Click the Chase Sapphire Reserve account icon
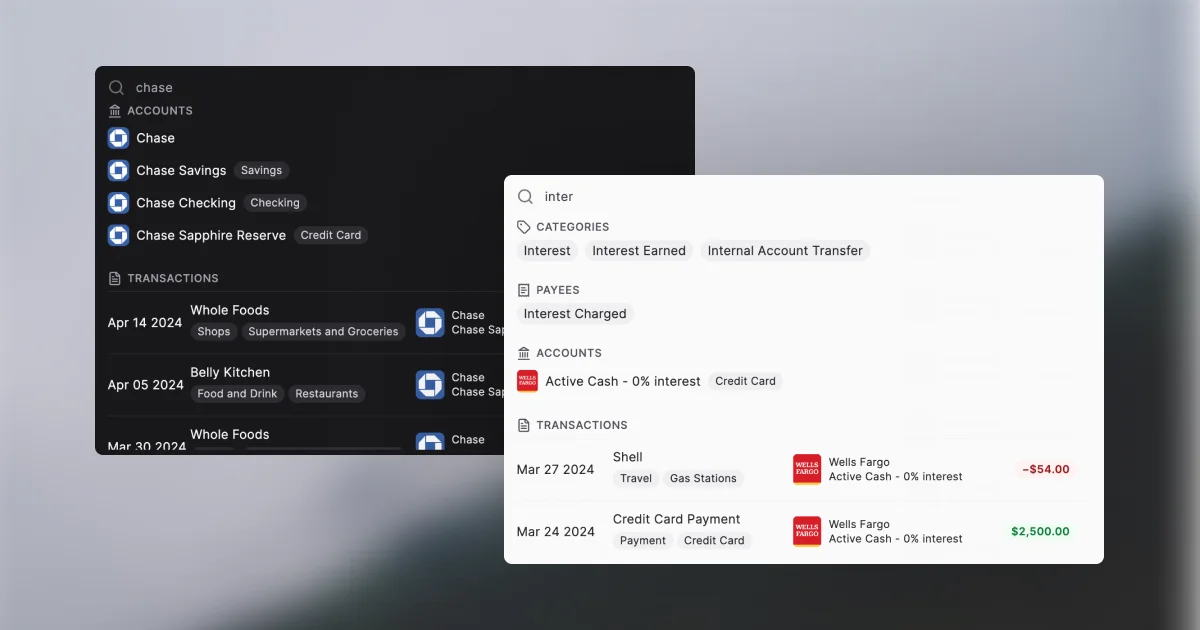 coord(118,236)
